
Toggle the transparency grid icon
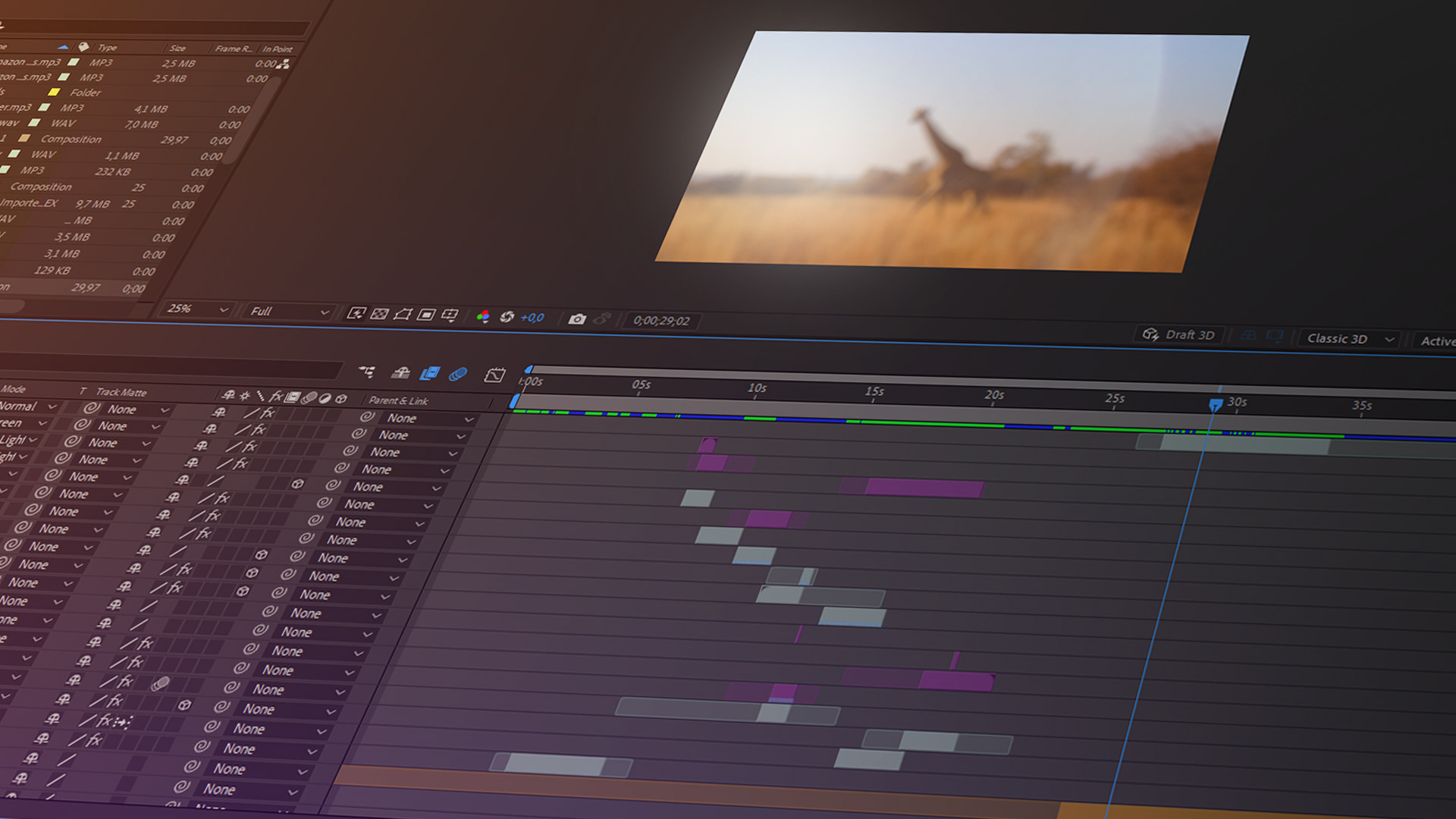coord(379,314)
